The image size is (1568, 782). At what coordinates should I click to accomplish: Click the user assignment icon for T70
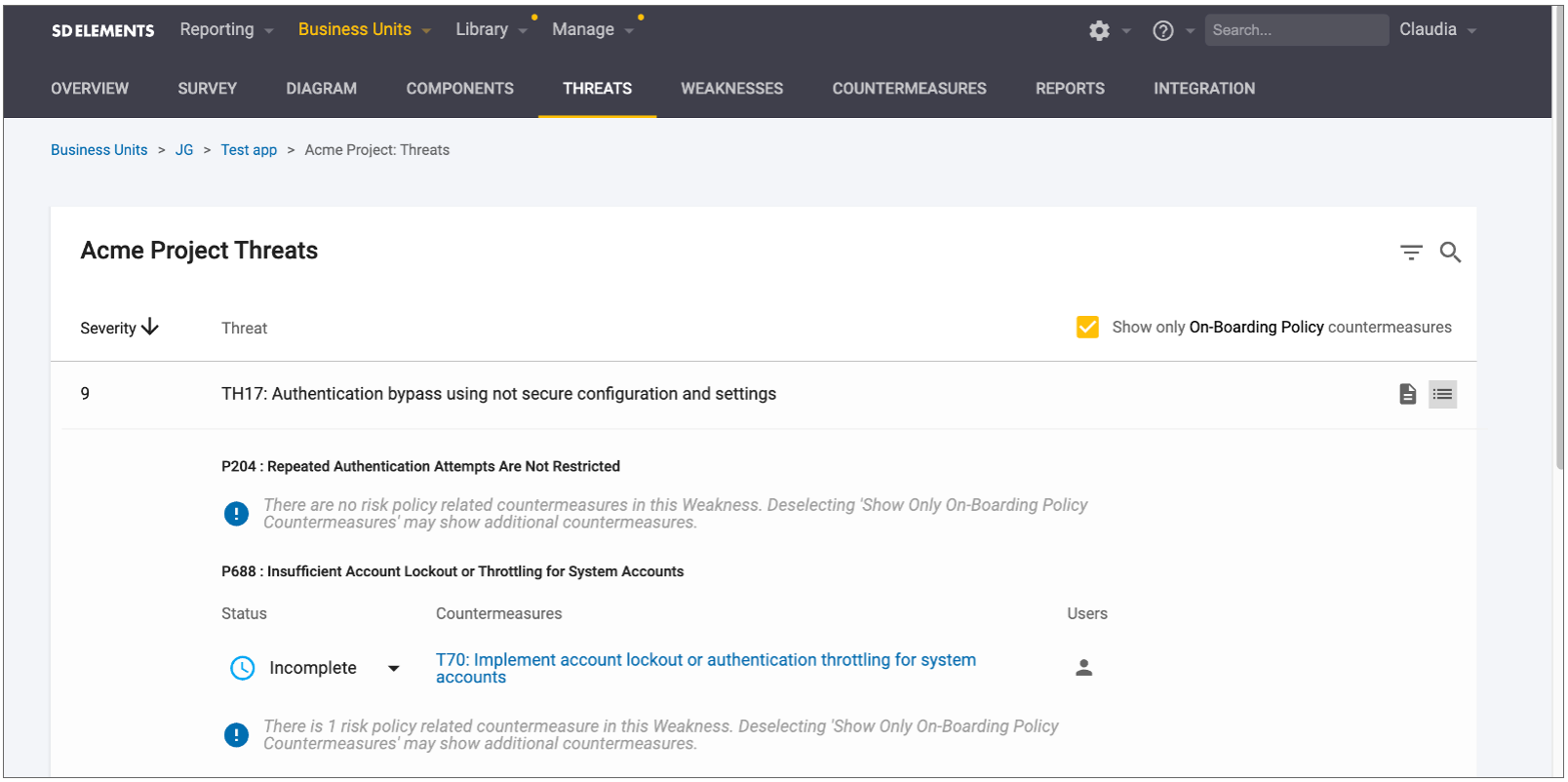pos(1083,668)
